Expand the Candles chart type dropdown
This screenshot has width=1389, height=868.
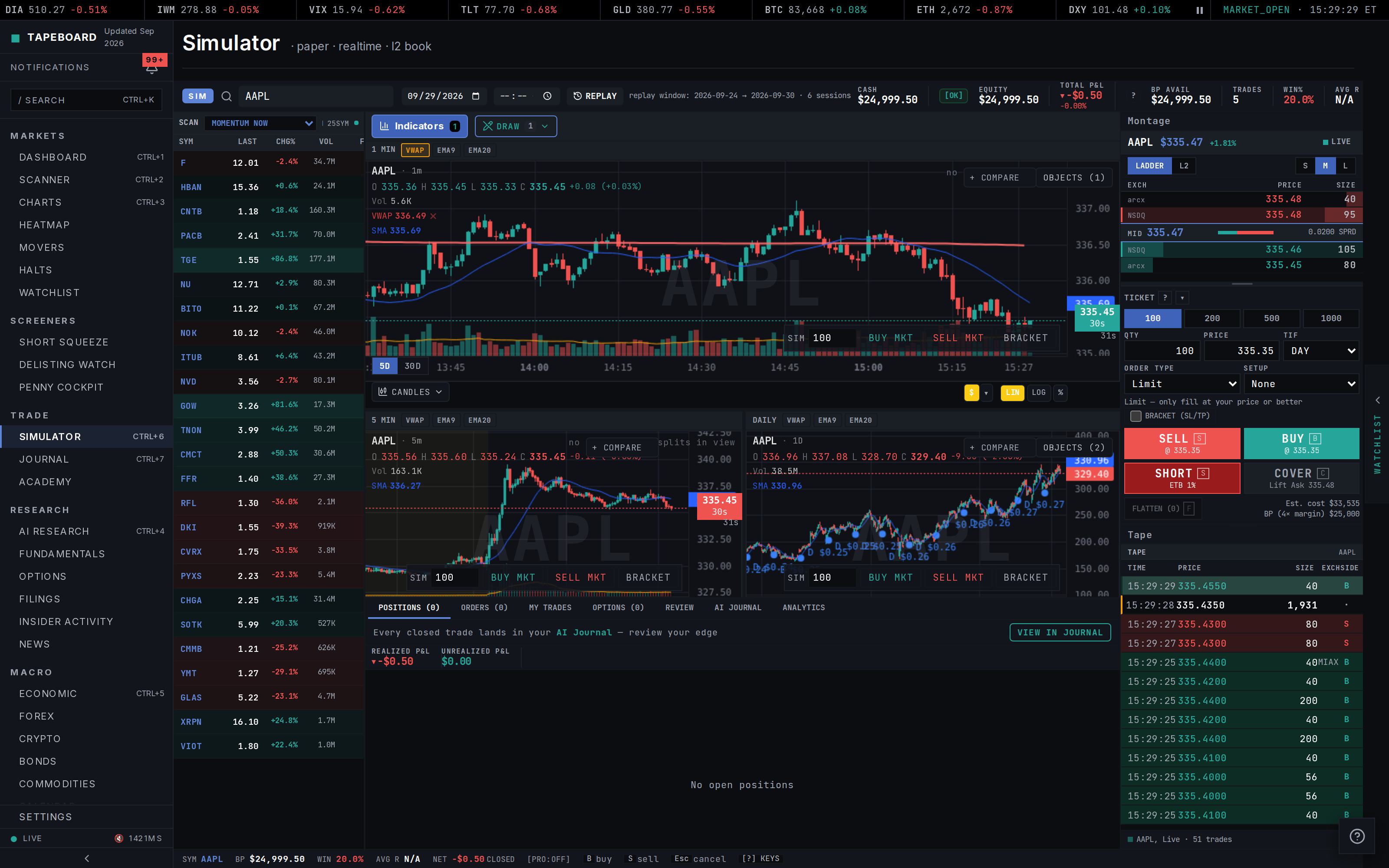410,392
